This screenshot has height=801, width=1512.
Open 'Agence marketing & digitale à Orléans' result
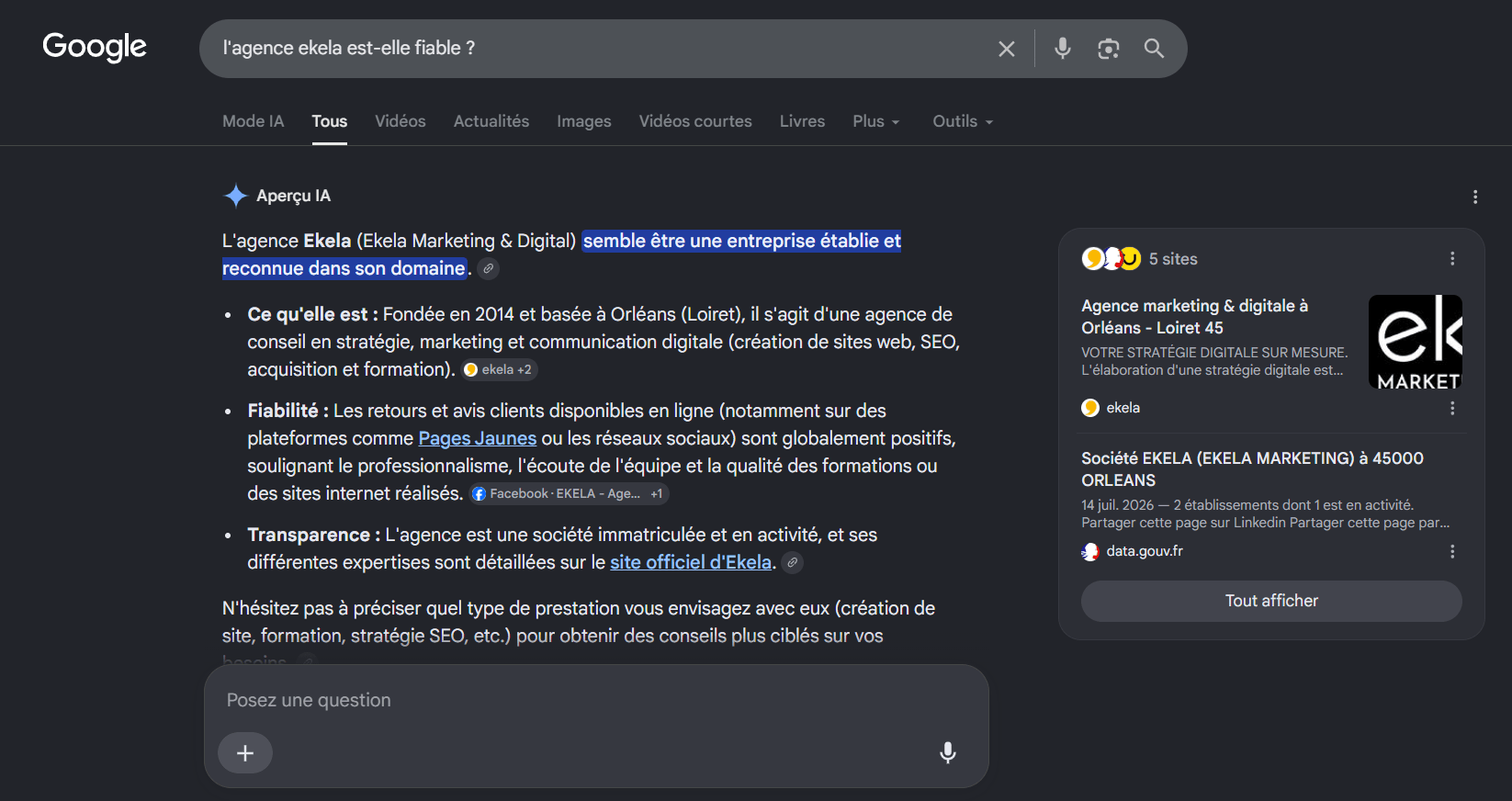(1195, 317)
